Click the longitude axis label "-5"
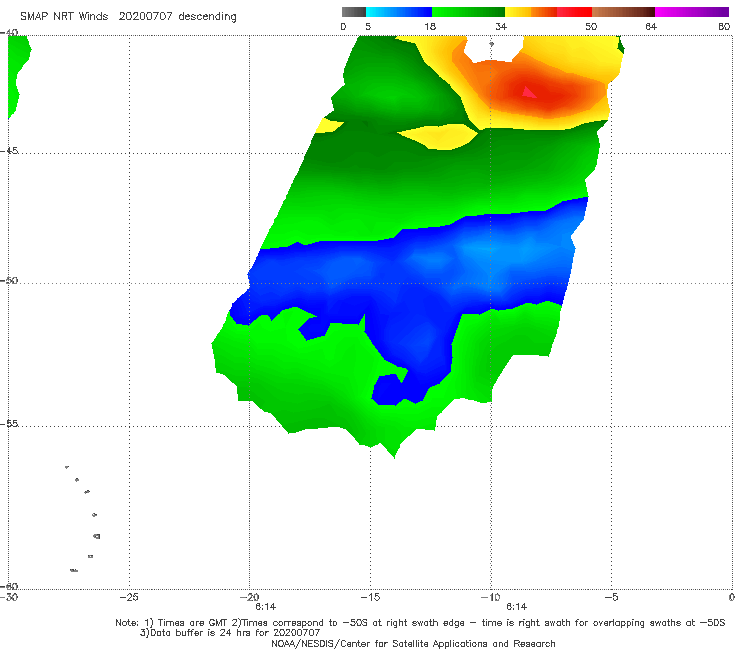Viewport: 740px width, 650px height. (x=611, y=597)
